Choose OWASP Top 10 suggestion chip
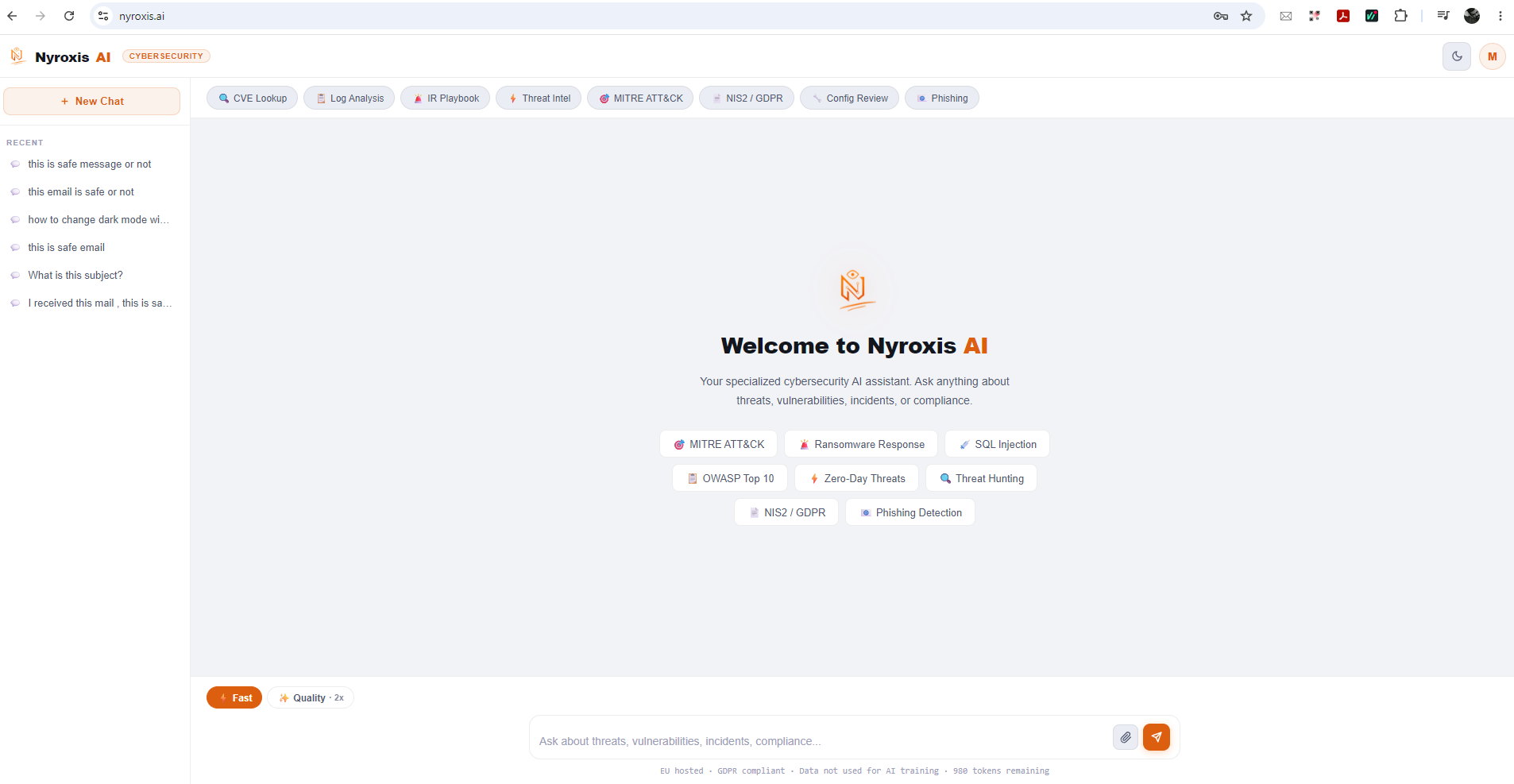 [730, 478]
